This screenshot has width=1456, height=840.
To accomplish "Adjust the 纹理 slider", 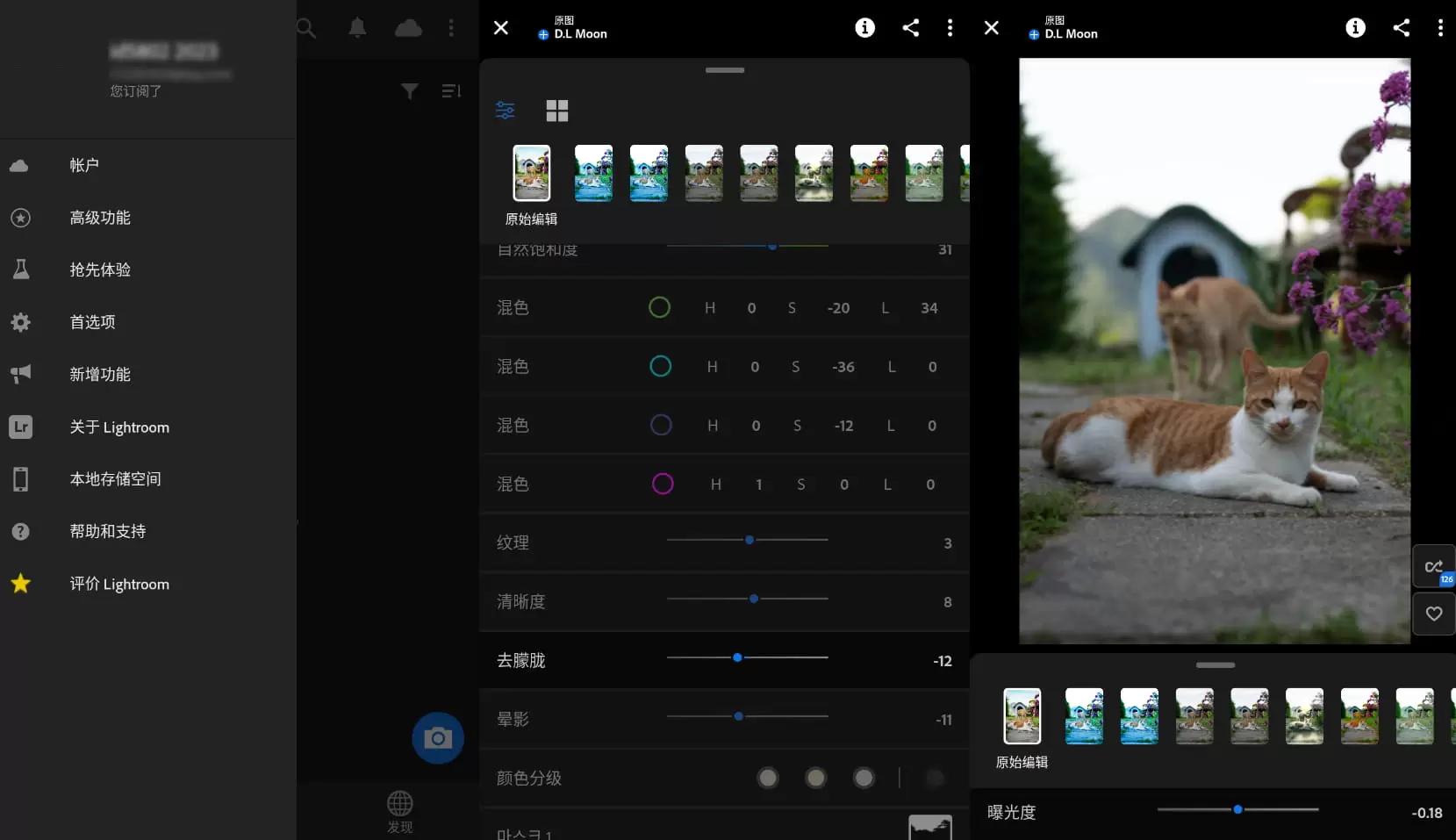I will coord(748,540).
